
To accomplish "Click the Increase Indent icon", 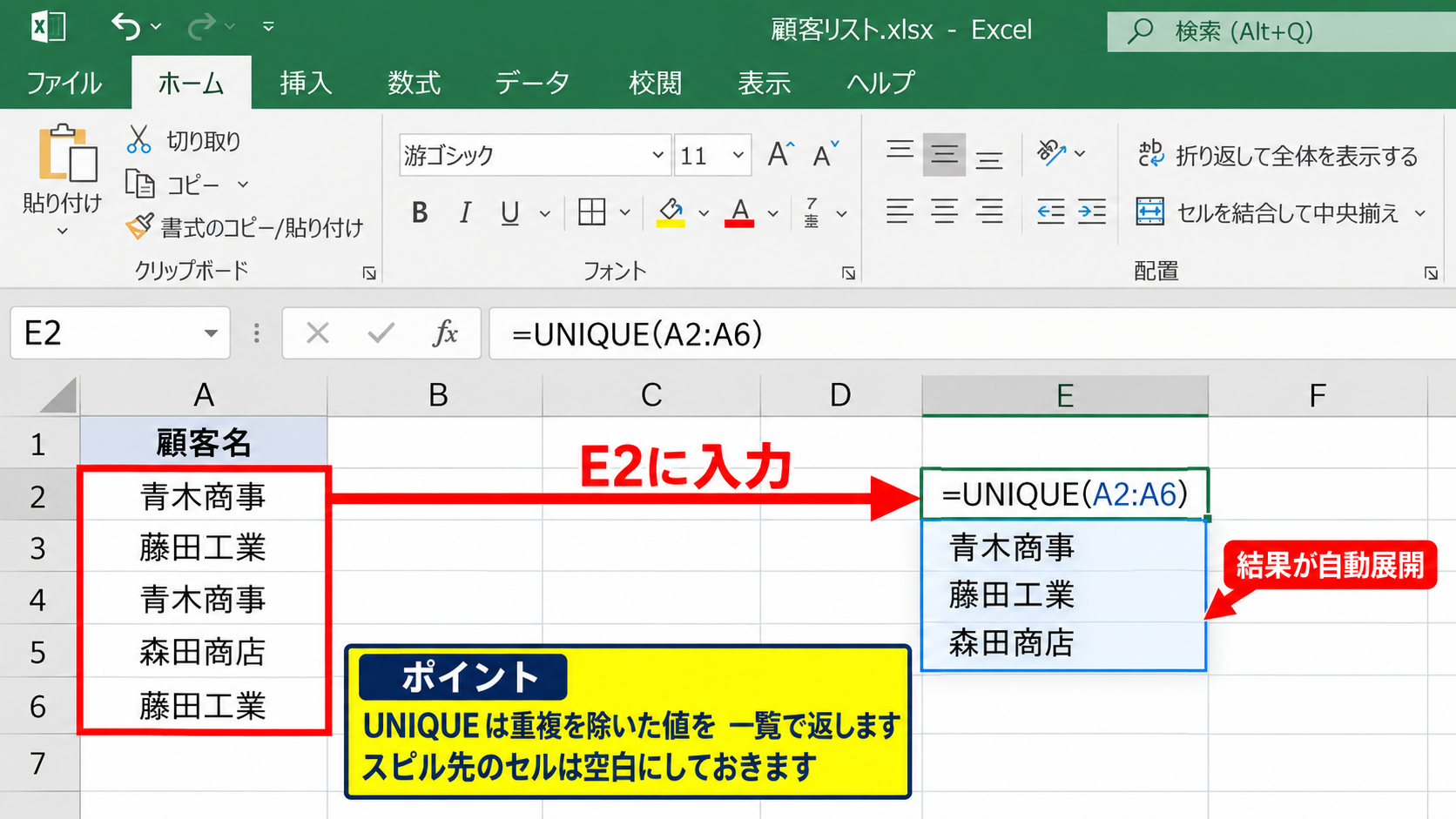I will (x=1092, y=211).
